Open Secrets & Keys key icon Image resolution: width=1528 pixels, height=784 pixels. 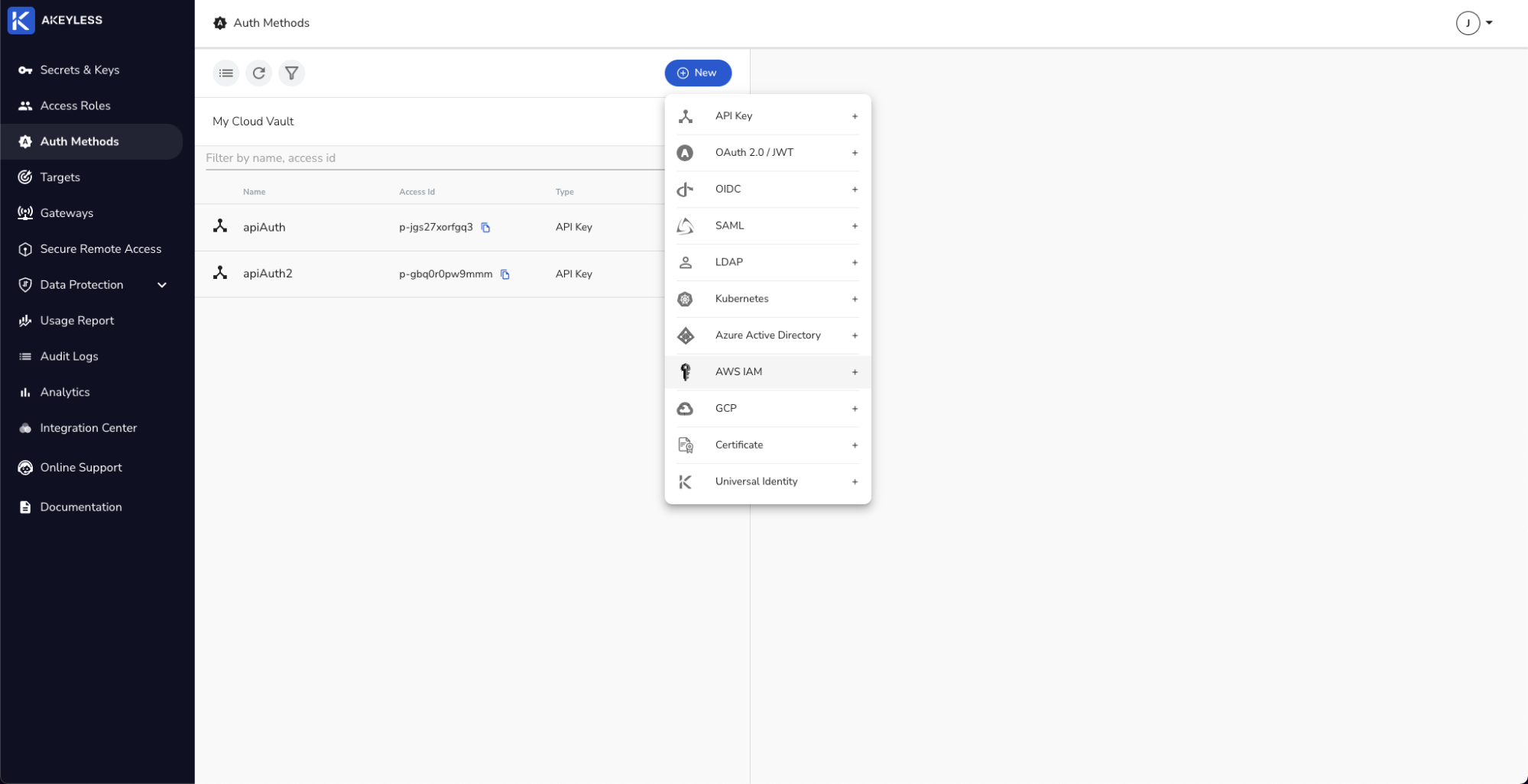pos(25,70)
